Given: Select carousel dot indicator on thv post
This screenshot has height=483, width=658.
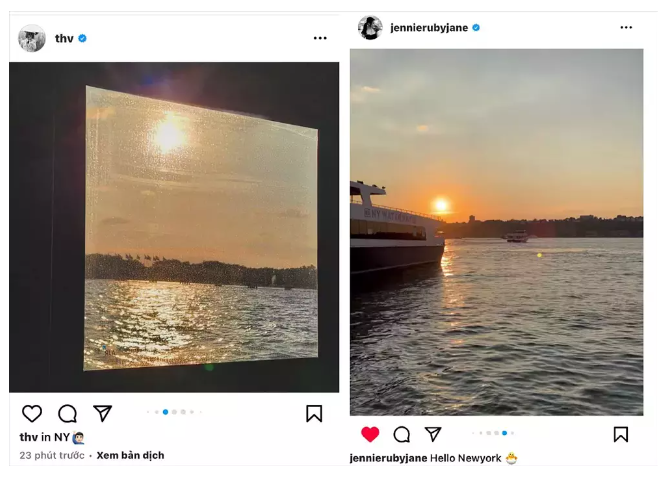Looking at the screenshot, I should (165, 412).
